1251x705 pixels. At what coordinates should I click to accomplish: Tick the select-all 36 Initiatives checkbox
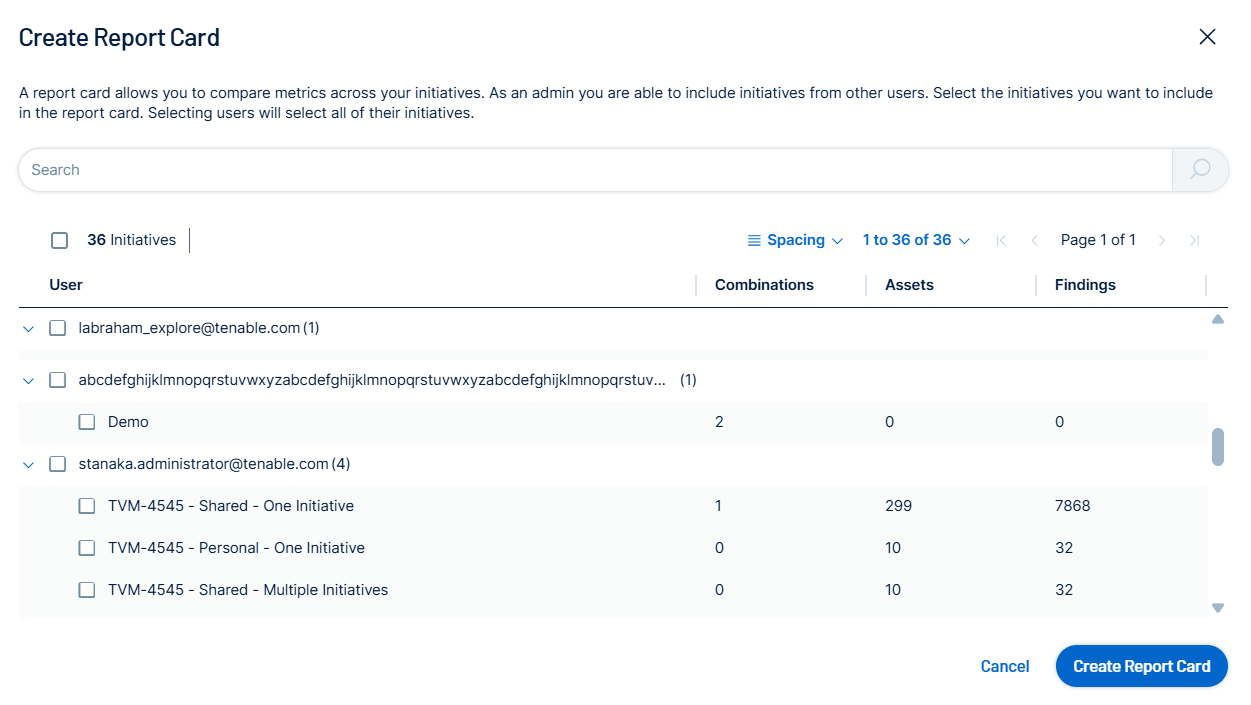coord(59,240)
